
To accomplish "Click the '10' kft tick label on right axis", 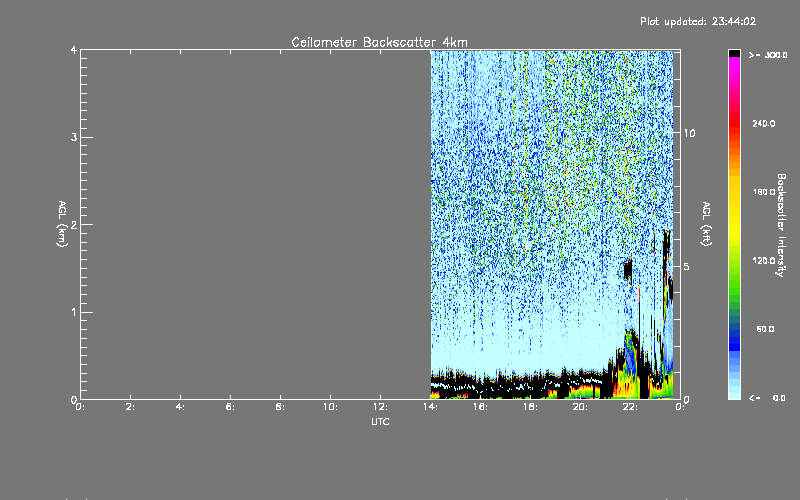I will (689, 133).
